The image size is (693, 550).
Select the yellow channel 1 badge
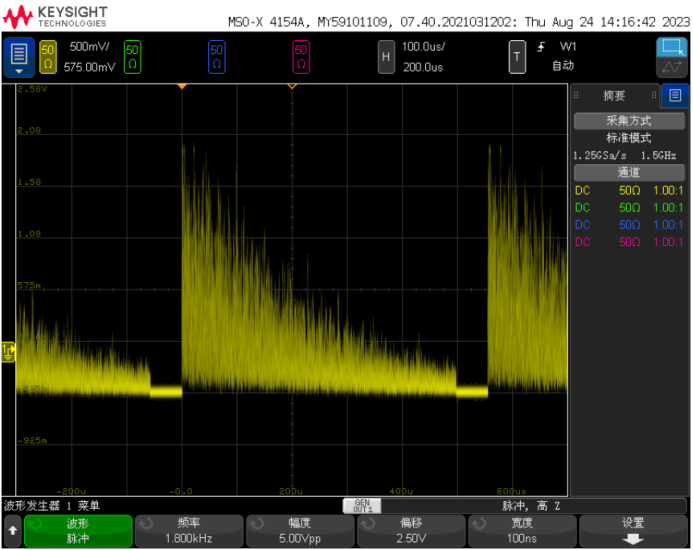click(x=49, y=57)
